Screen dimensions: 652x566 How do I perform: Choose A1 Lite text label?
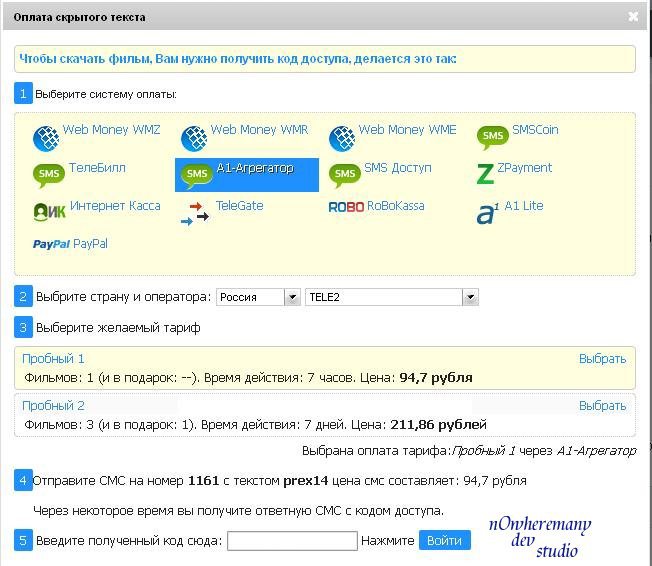(524, 206)
